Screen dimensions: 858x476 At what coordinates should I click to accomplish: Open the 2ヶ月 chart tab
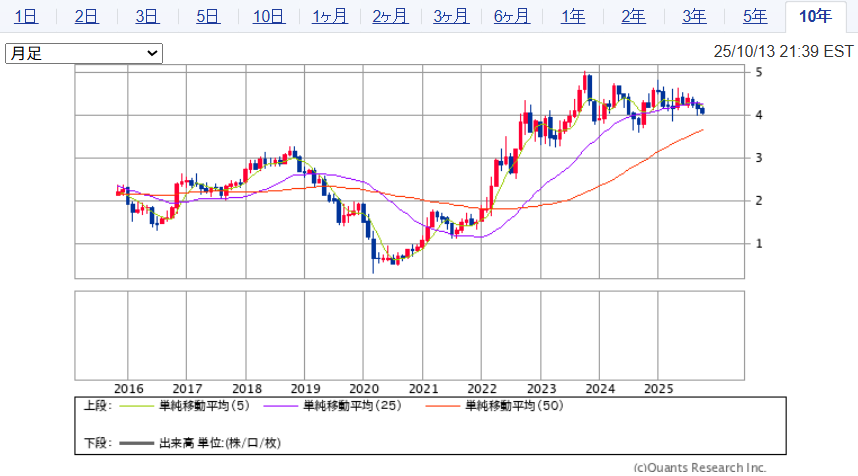pyautogui.click(x=390, y=16)
